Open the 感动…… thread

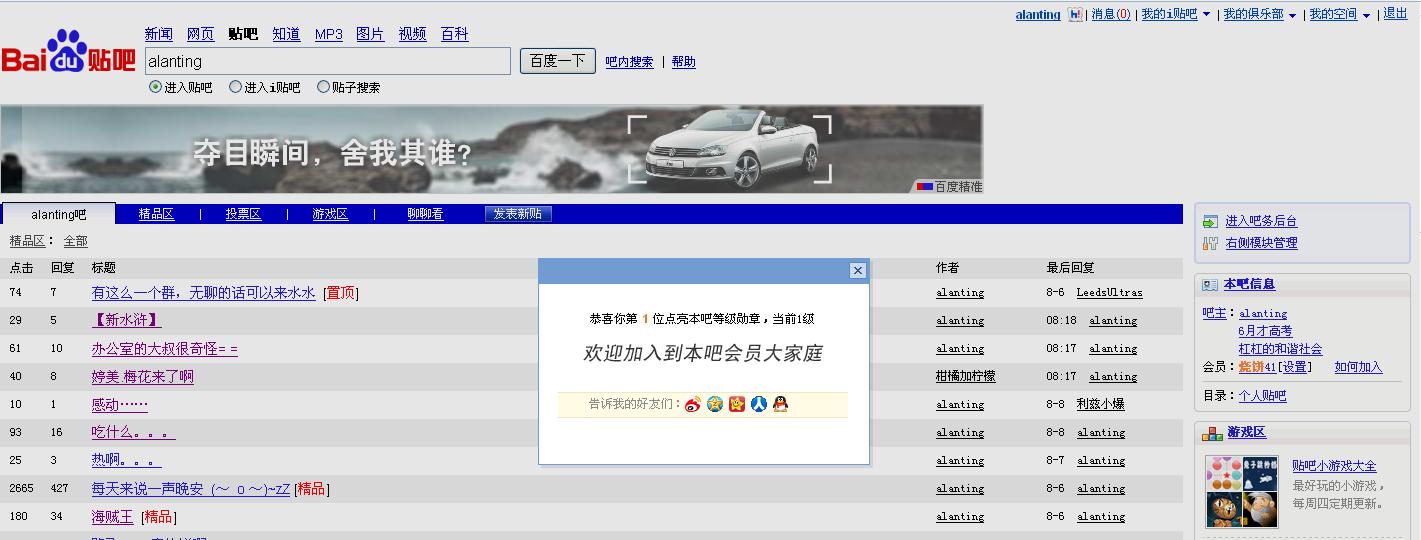tap(119, 405)
